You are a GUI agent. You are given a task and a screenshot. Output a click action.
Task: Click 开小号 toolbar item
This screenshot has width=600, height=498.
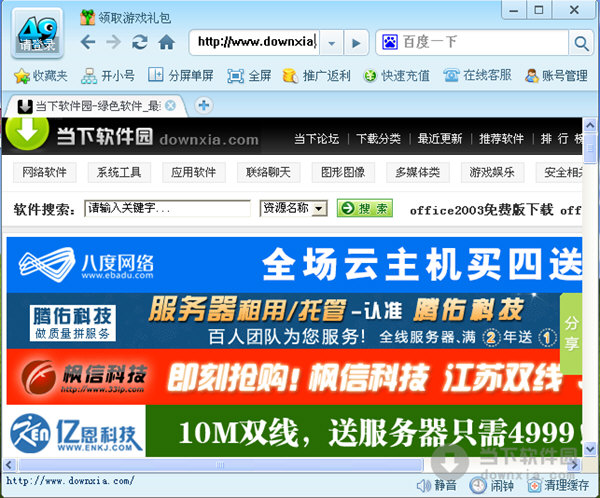(x=108, y=76)
